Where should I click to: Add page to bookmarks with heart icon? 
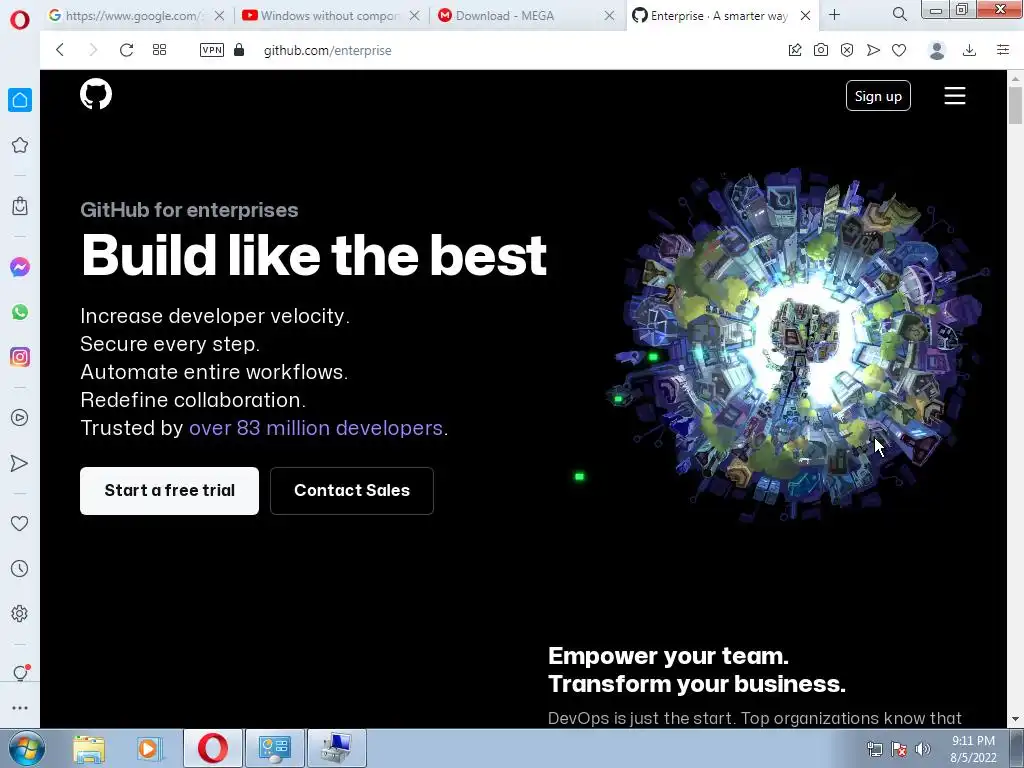[899, 50]
